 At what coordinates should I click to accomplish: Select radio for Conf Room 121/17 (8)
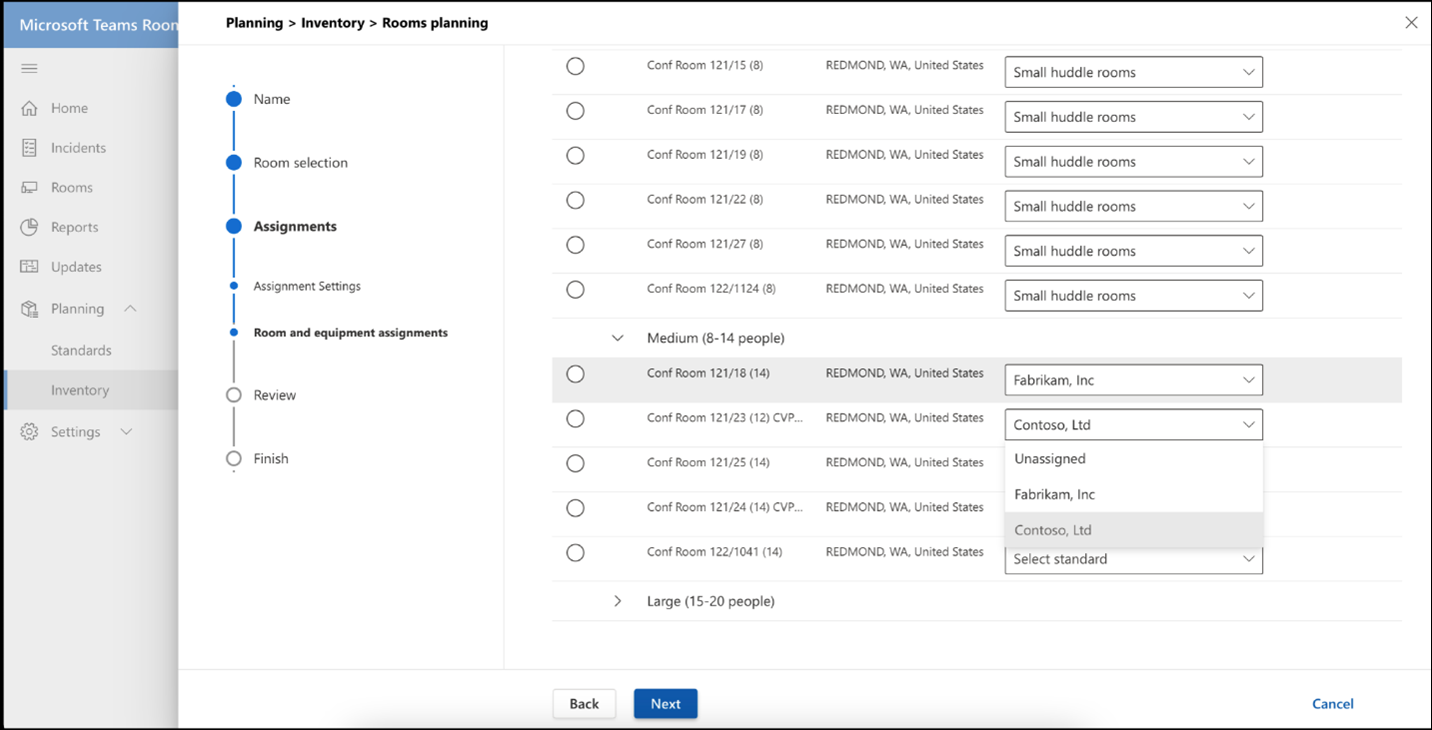pos(575,111)
